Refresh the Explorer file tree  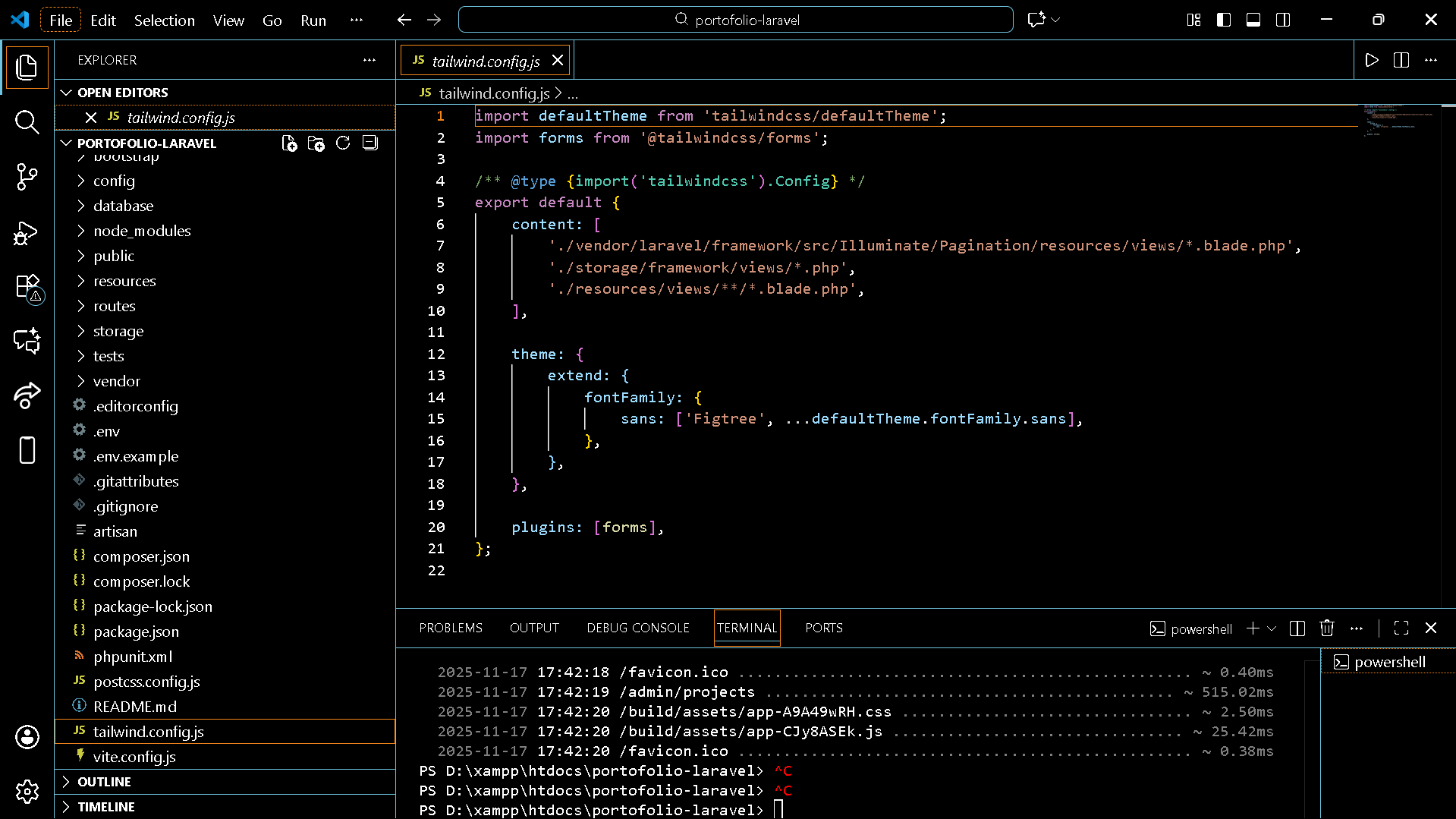[343, 143]
